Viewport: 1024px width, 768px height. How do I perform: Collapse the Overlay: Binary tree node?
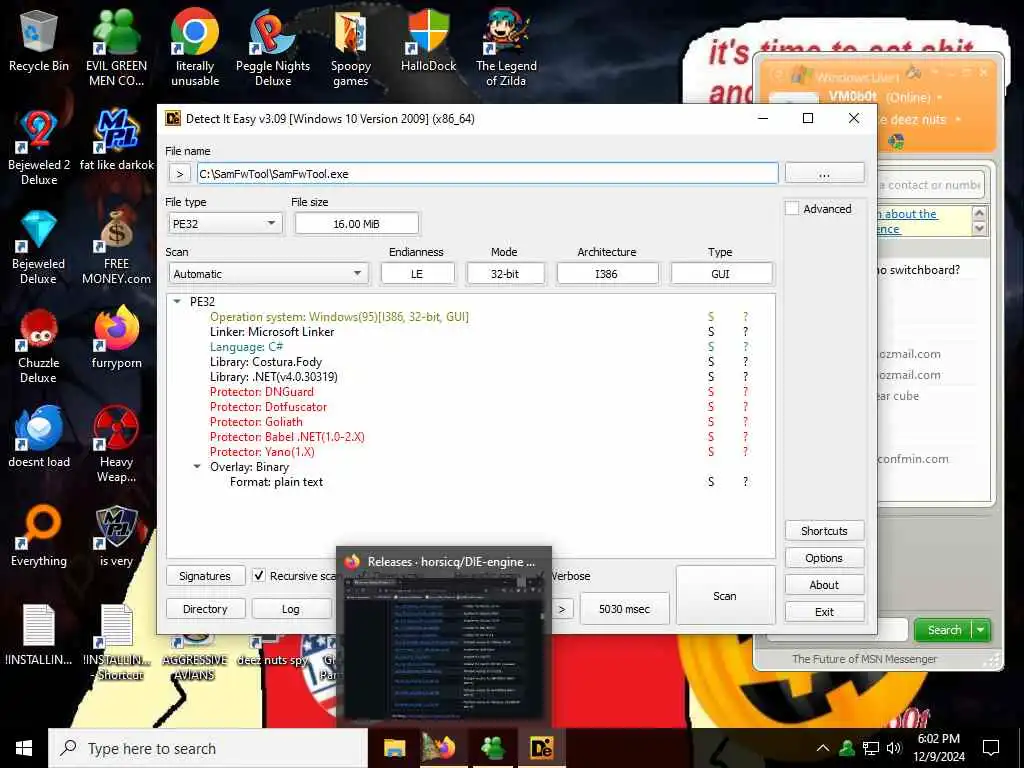pos(197,467)
